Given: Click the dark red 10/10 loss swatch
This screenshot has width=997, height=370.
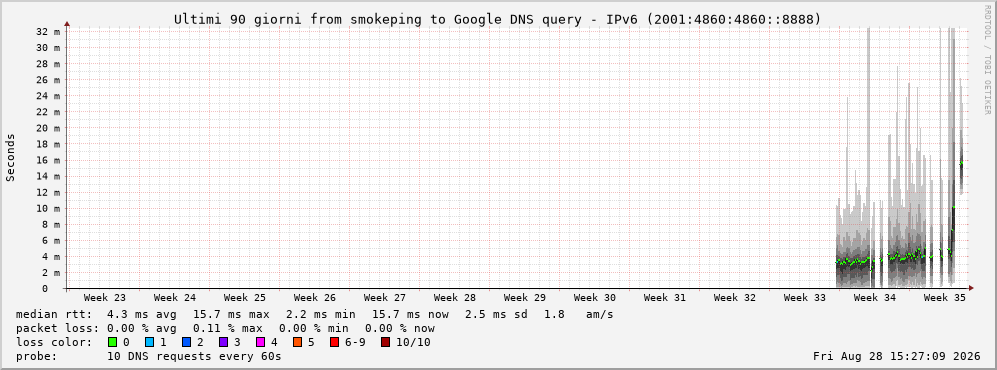Looking at the screenshot, I should pos(385,343).
